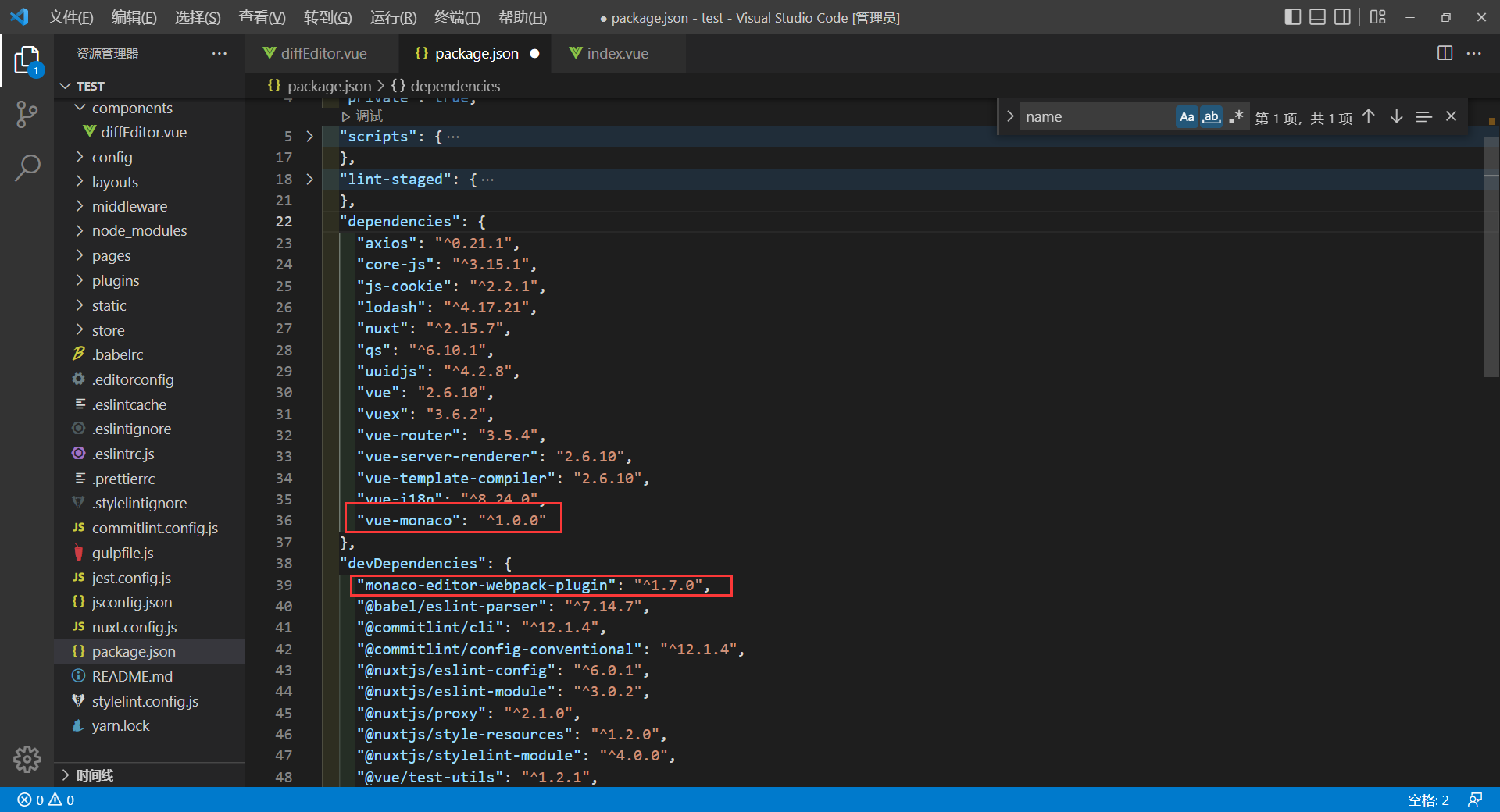This screenshot has height=812, width=1500.
Task: Open the feedback icon in status bar
Action: coord(1475,800)
